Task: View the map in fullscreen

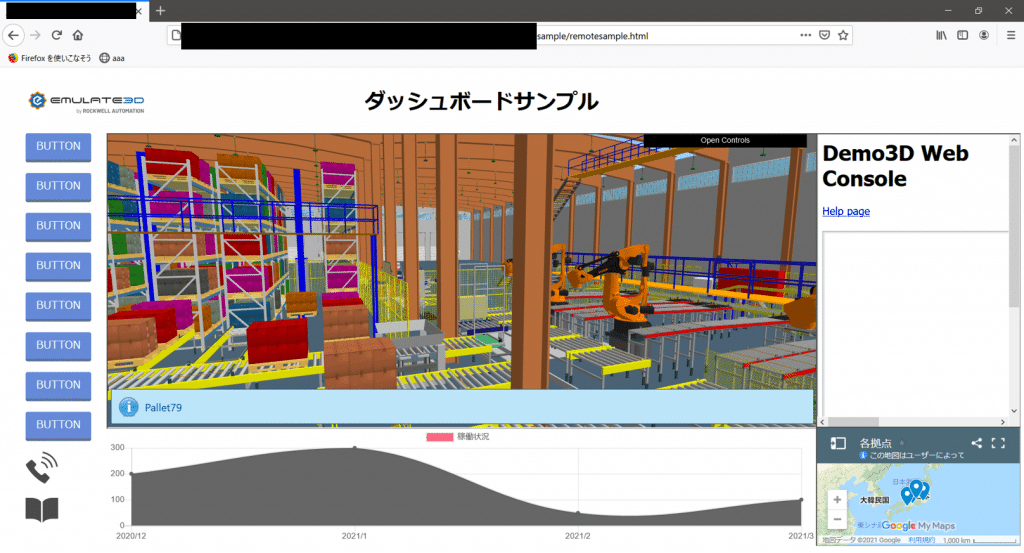Action: click(998, 443)
